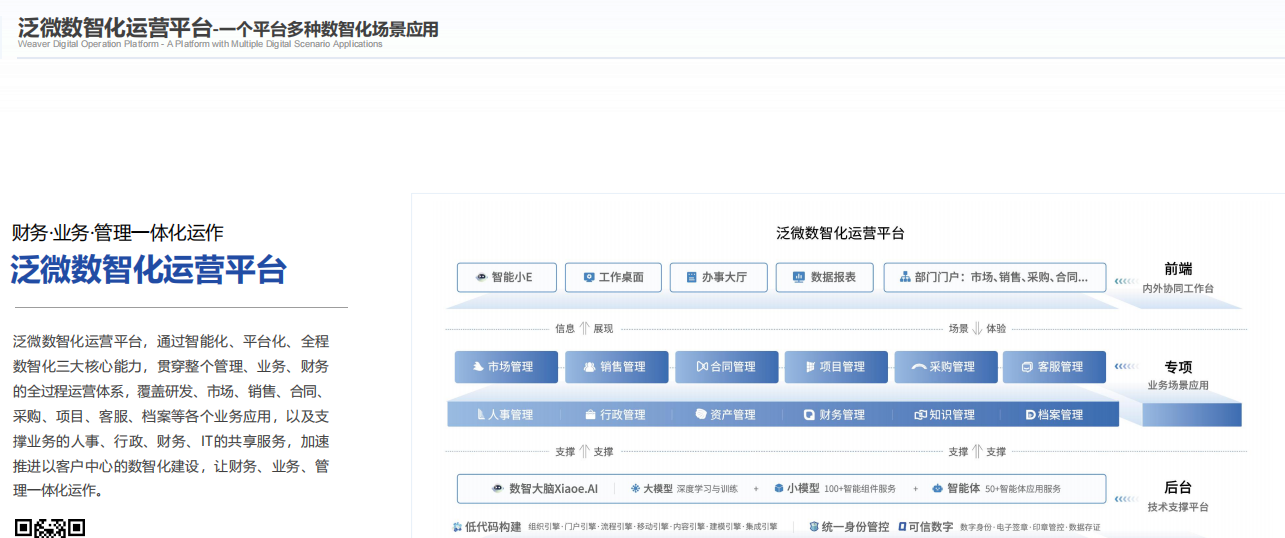Click the 可信数字 label

pyautogui.click(x=931, y=526)
